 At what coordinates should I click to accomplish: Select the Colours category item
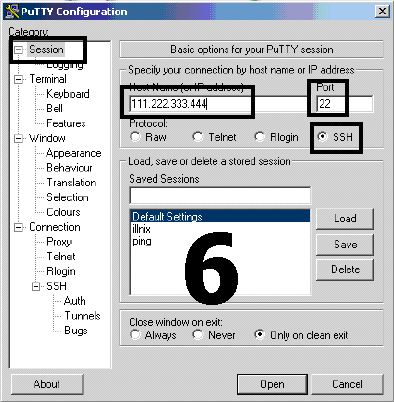point(63,212)
